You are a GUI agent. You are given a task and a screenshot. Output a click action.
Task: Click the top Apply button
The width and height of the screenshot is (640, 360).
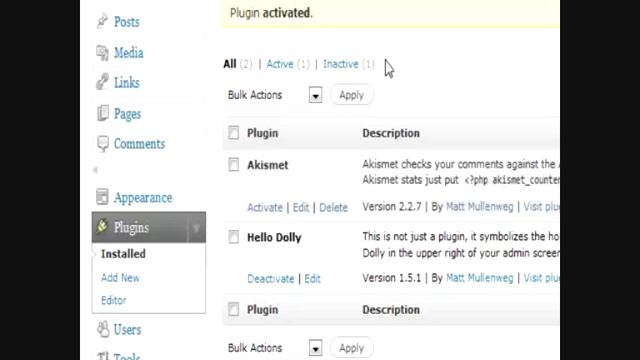(x=351, y=95)
